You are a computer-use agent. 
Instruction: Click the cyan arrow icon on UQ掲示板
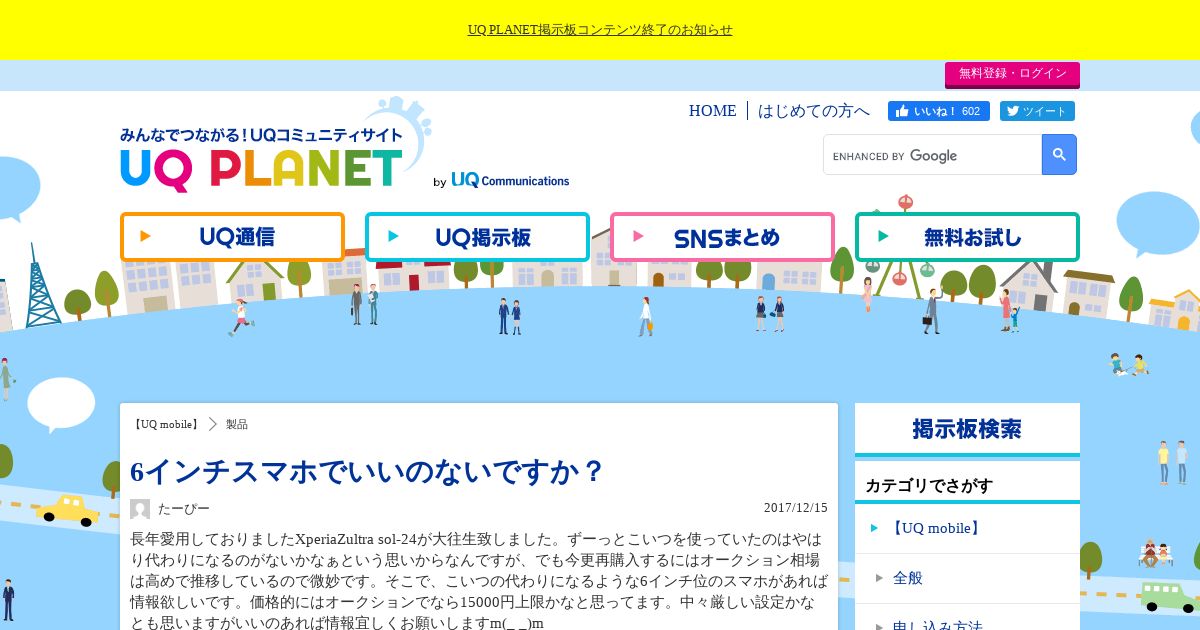pos(393,237)
